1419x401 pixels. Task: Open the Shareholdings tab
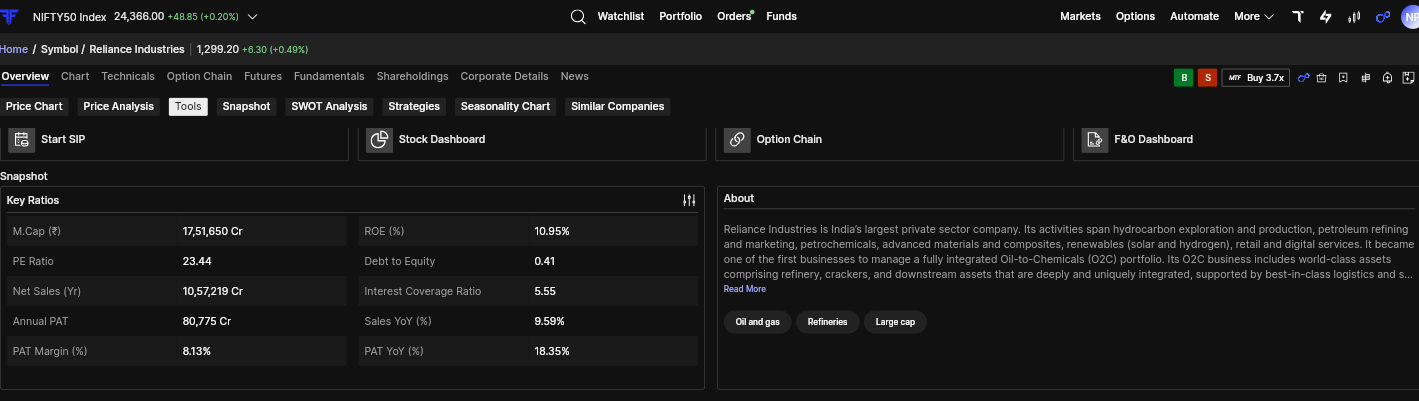click(x=412, y=76)
